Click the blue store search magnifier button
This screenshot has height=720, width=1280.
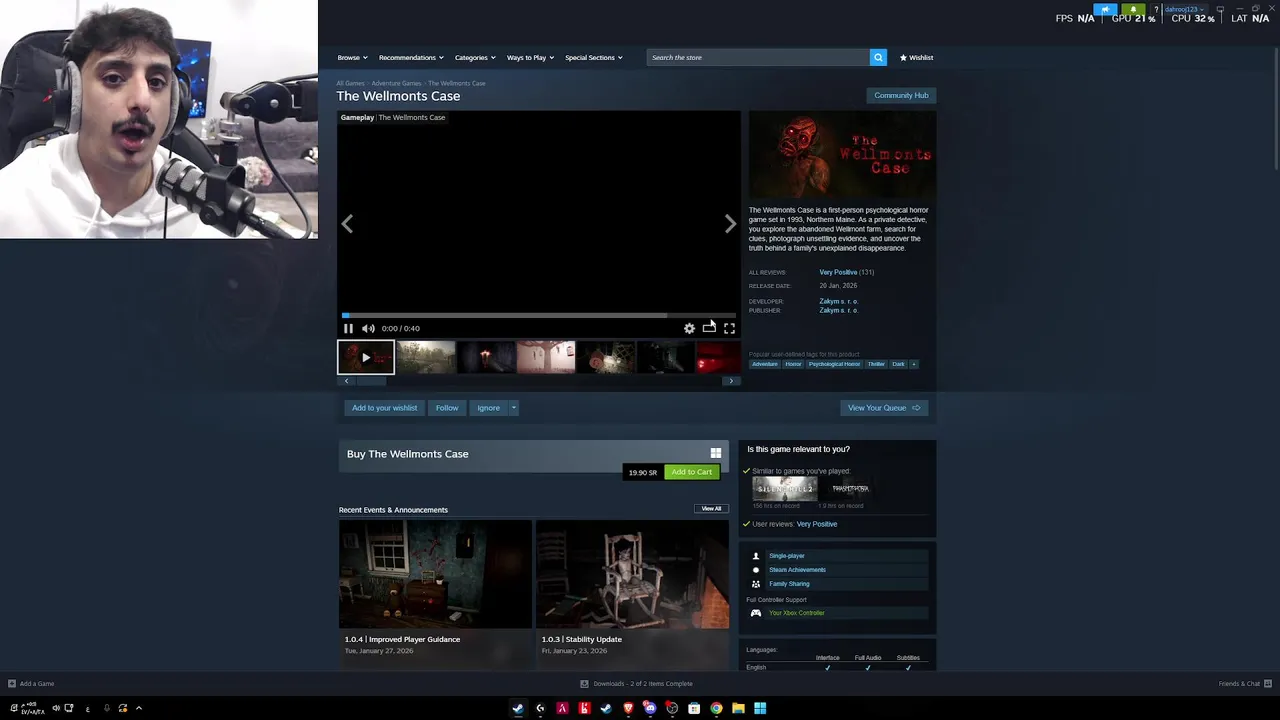click(x=878, y=57)
